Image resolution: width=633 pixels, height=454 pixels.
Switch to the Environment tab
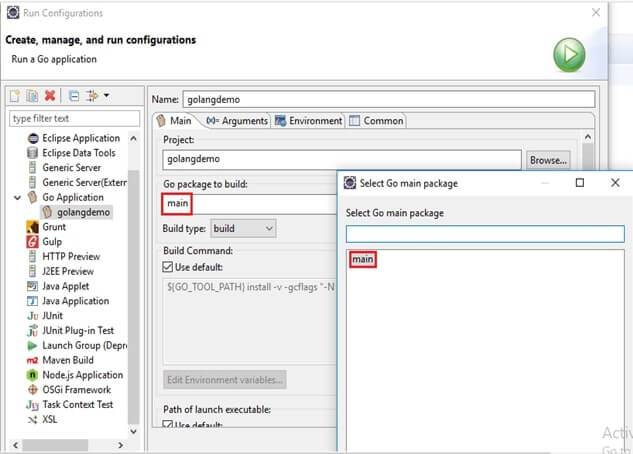coord(308,121)
